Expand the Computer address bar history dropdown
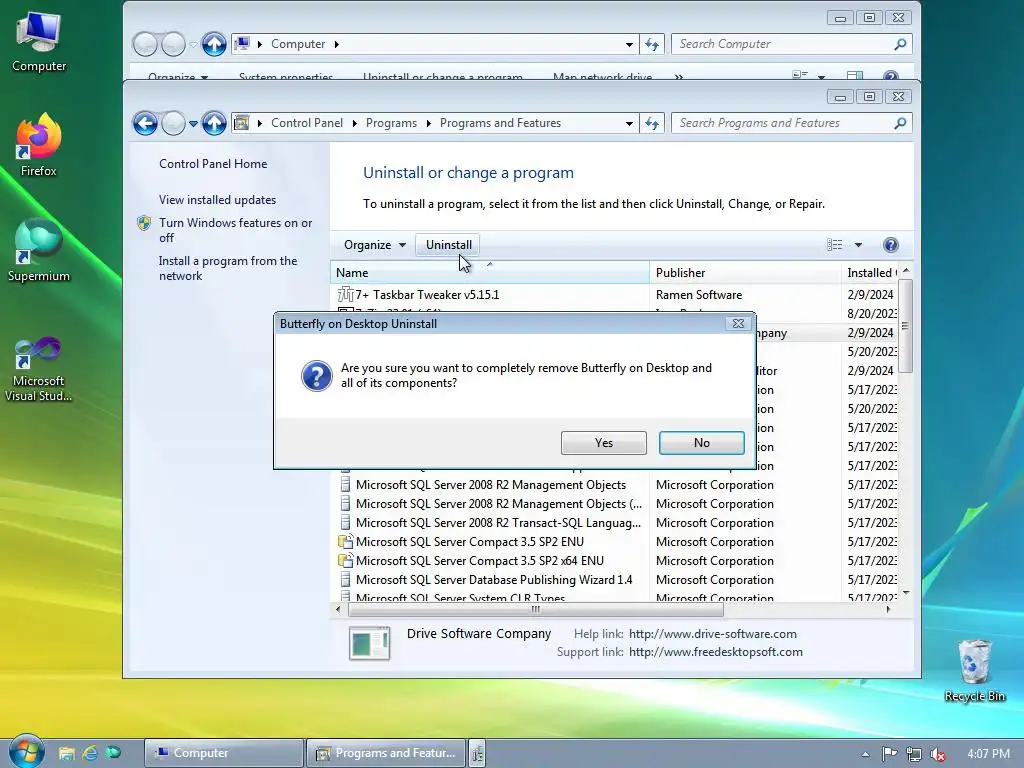The width and height of the screenshot is (1024, 768). (x=629, y=44)
